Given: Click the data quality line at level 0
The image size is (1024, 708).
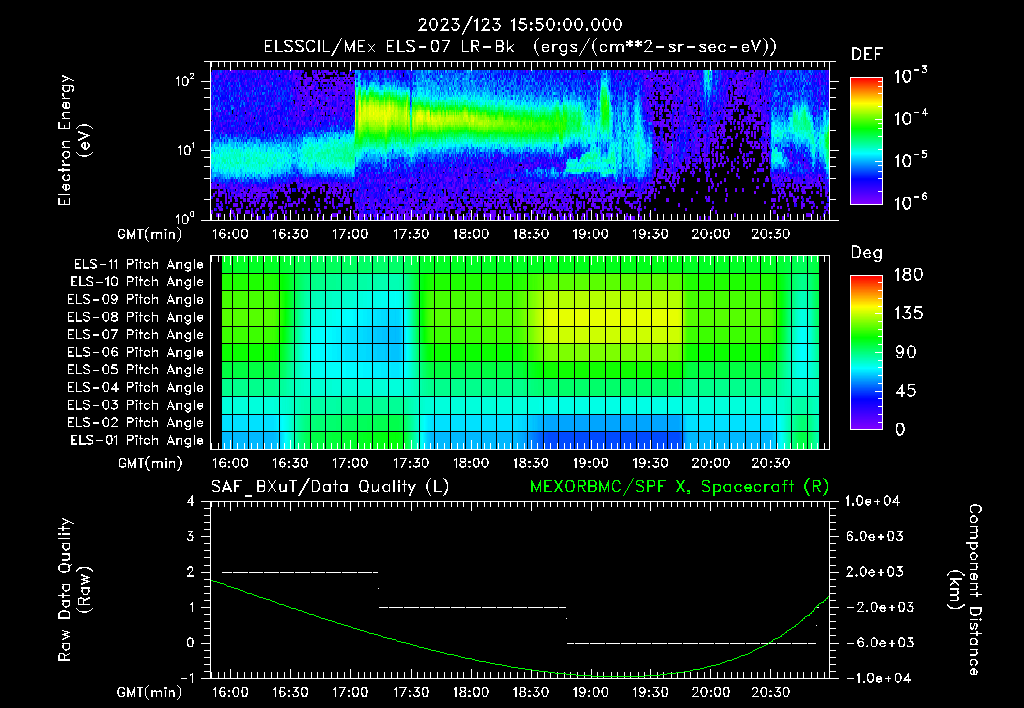Looking at the screenshot, I should [691, 643].
